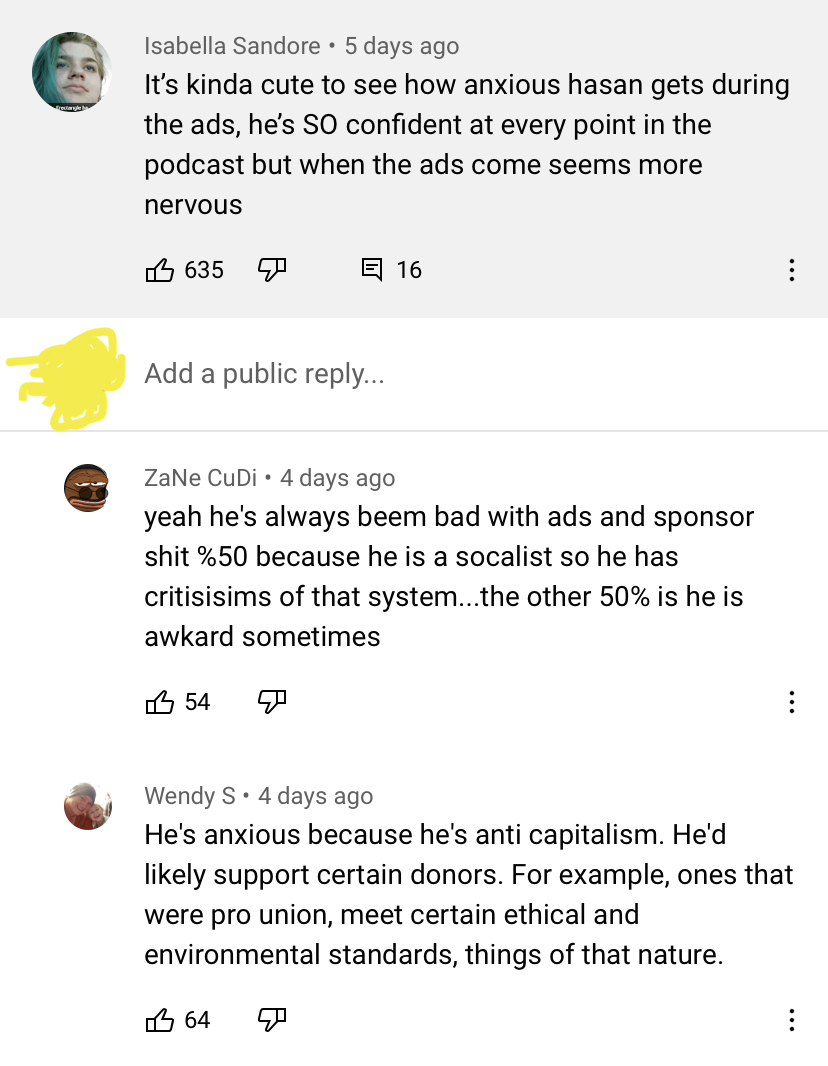Open Isabella Sandore's channel name link
This screenshot has height=1066, width=828.
(232, 46)
